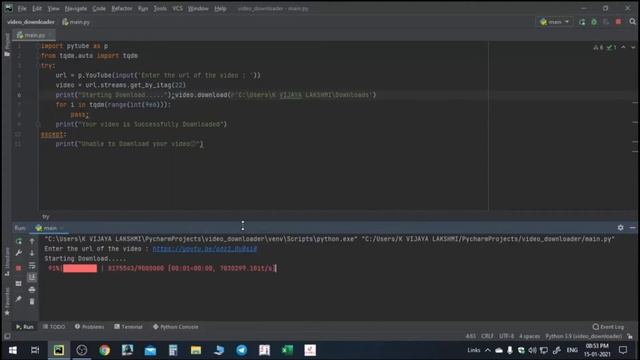Open the youtu.be URL link in console
The image size is (640, 360).
[204, 249]
